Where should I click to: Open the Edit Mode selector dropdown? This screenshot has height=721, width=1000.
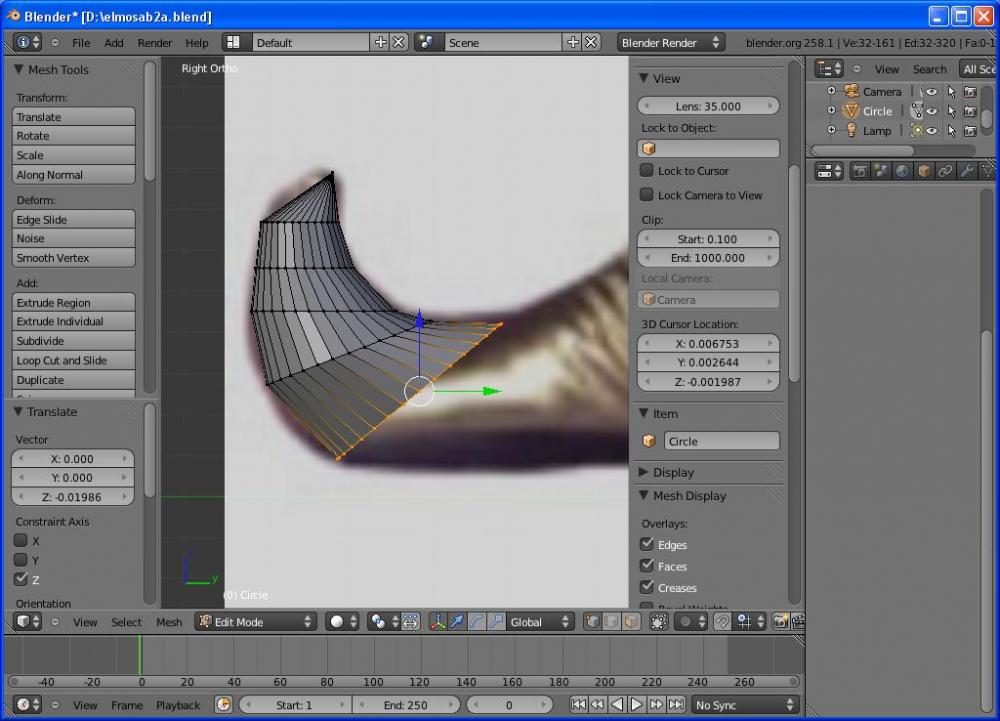255,622
